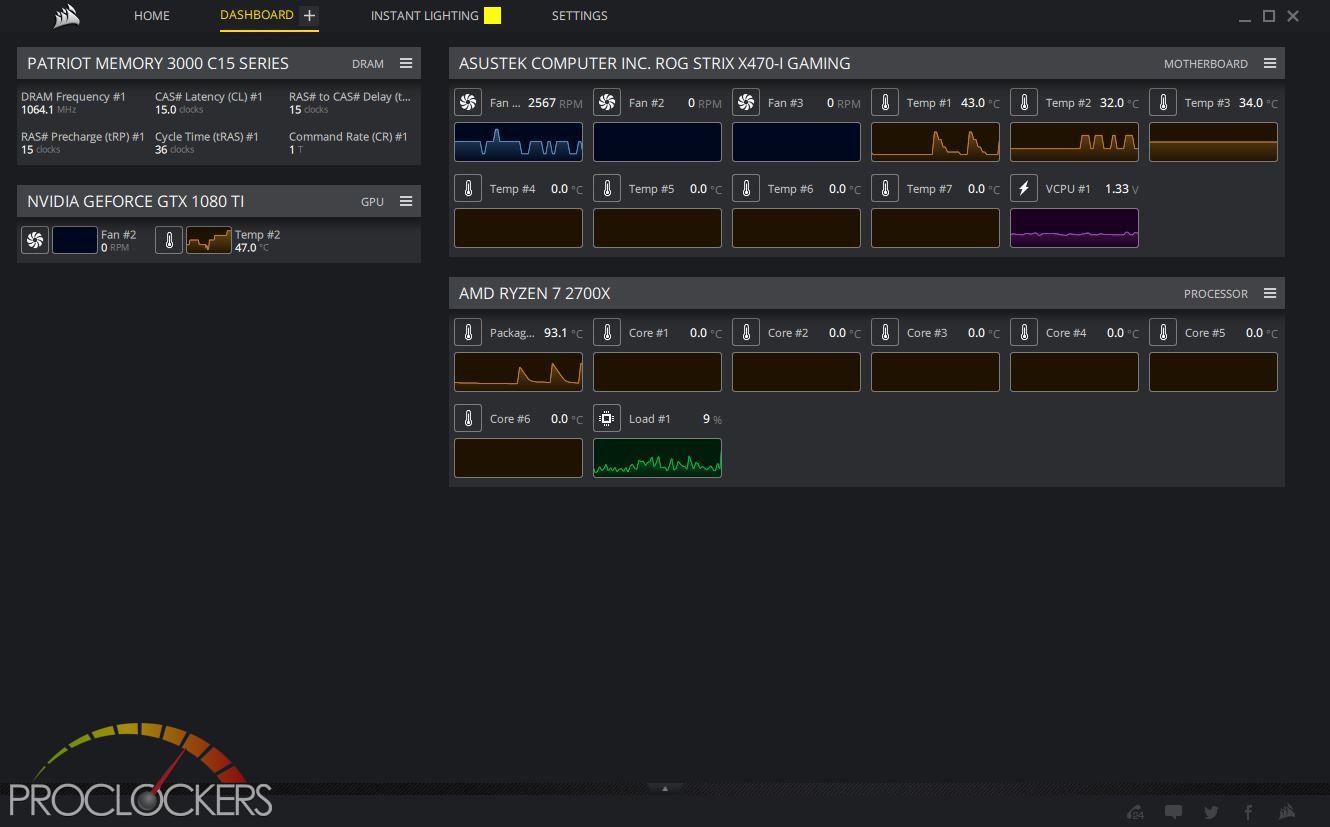Open the chat bubble forum icon in footer

tap(1174, 812)
